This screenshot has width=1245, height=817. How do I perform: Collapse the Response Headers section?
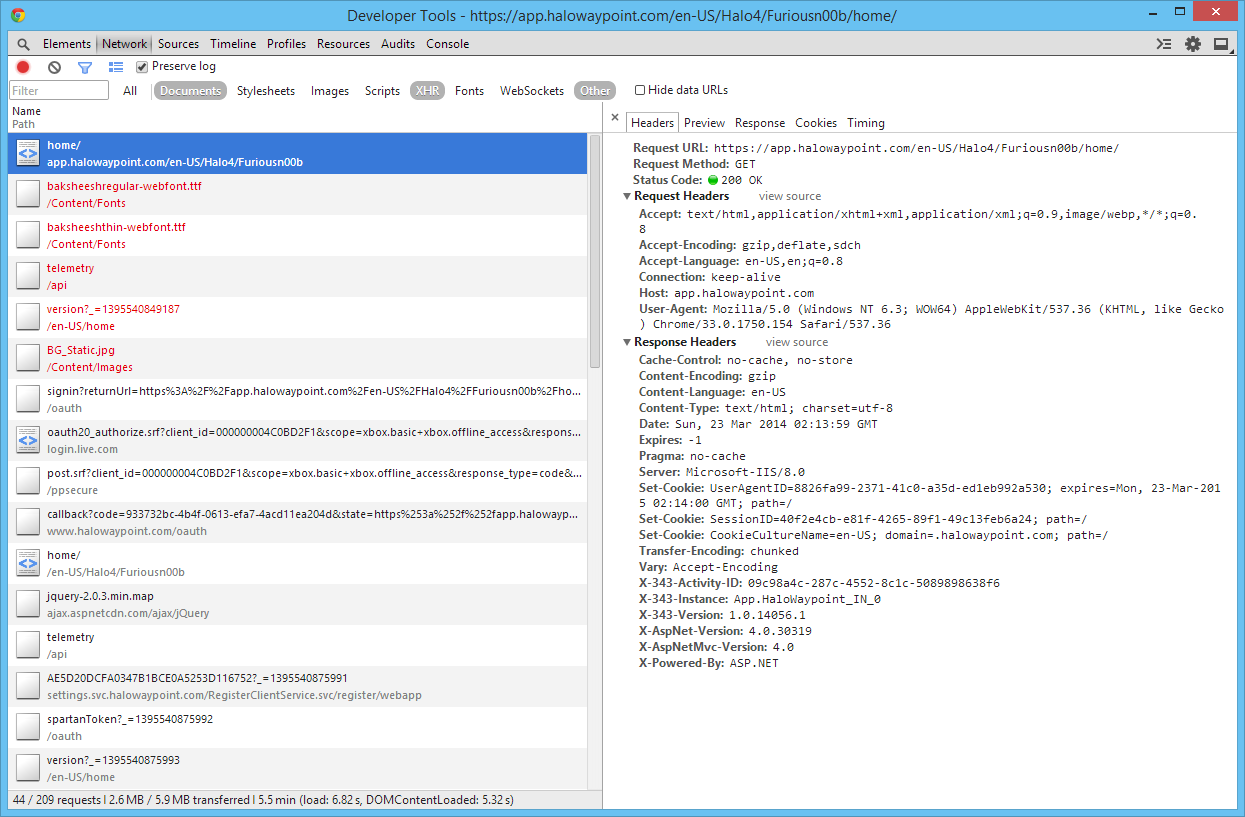627,343
